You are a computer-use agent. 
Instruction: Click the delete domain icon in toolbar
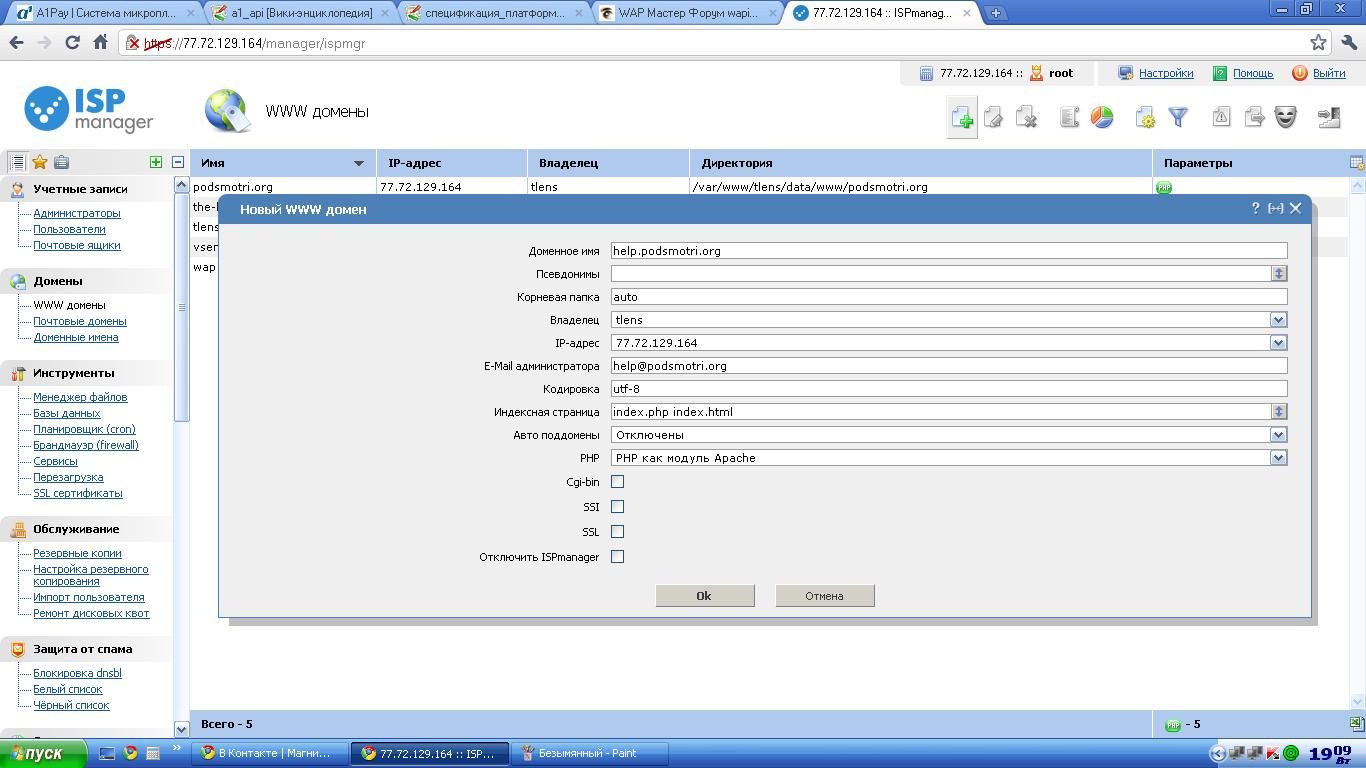pos(1026,118)
